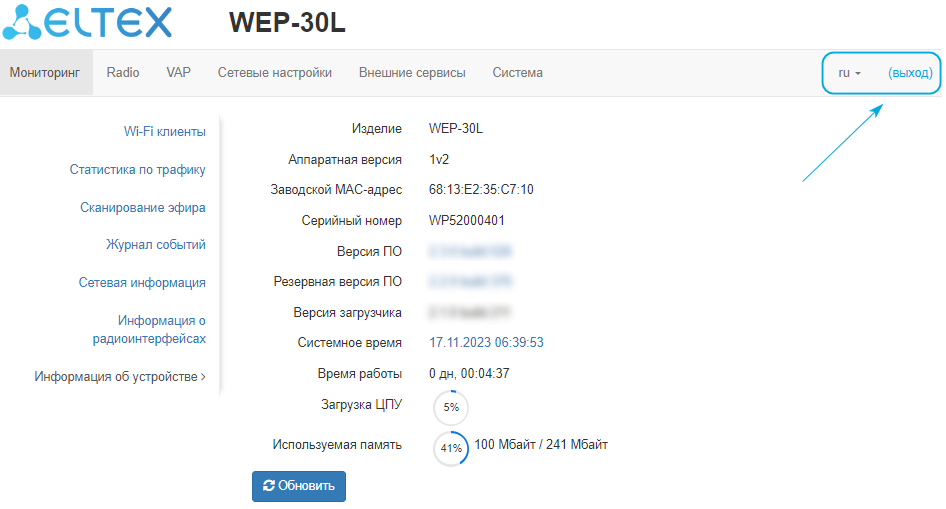Click the Время работы label

360,373
